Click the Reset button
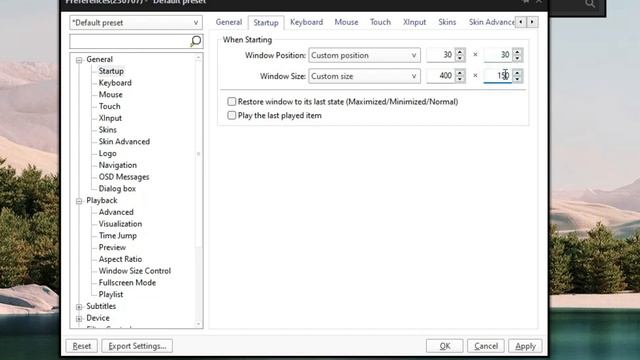The image size is (640, 360). point(82,346)
